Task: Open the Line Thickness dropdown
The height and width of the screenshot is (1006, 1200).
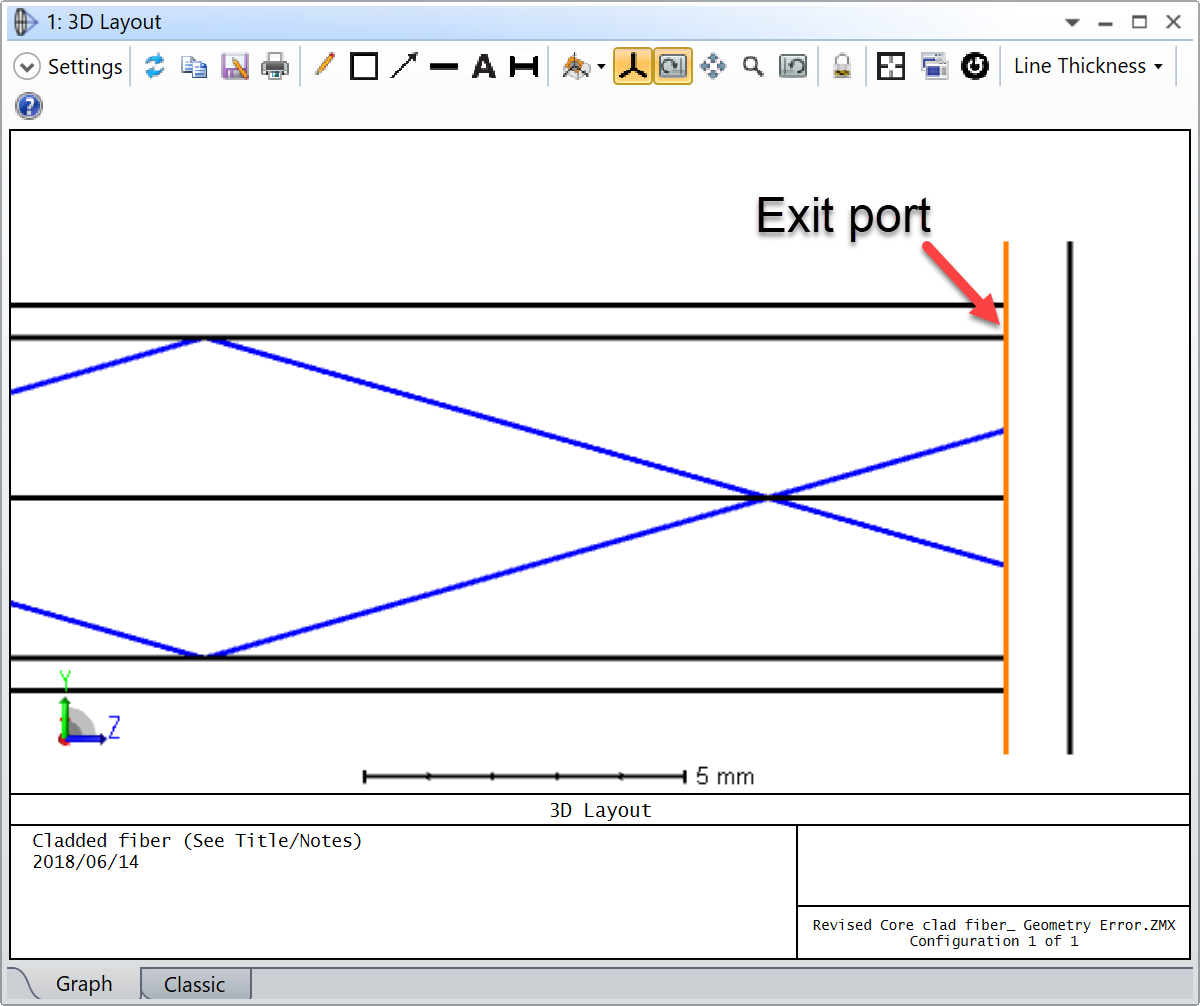Action: pos(1088,66)
